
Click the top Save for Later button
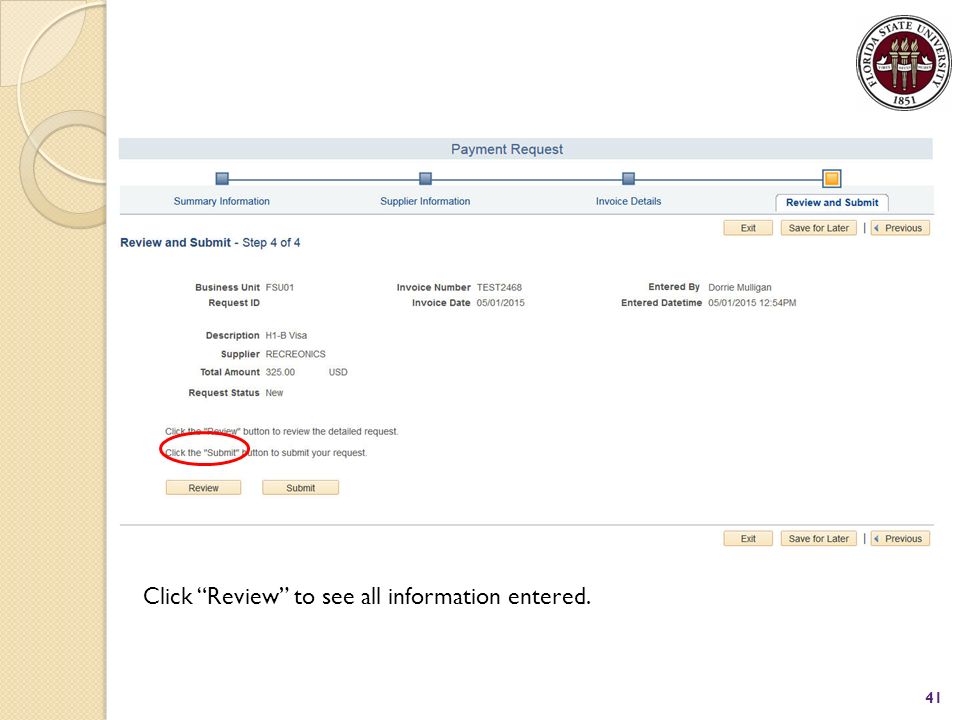[x=819, y=228]
